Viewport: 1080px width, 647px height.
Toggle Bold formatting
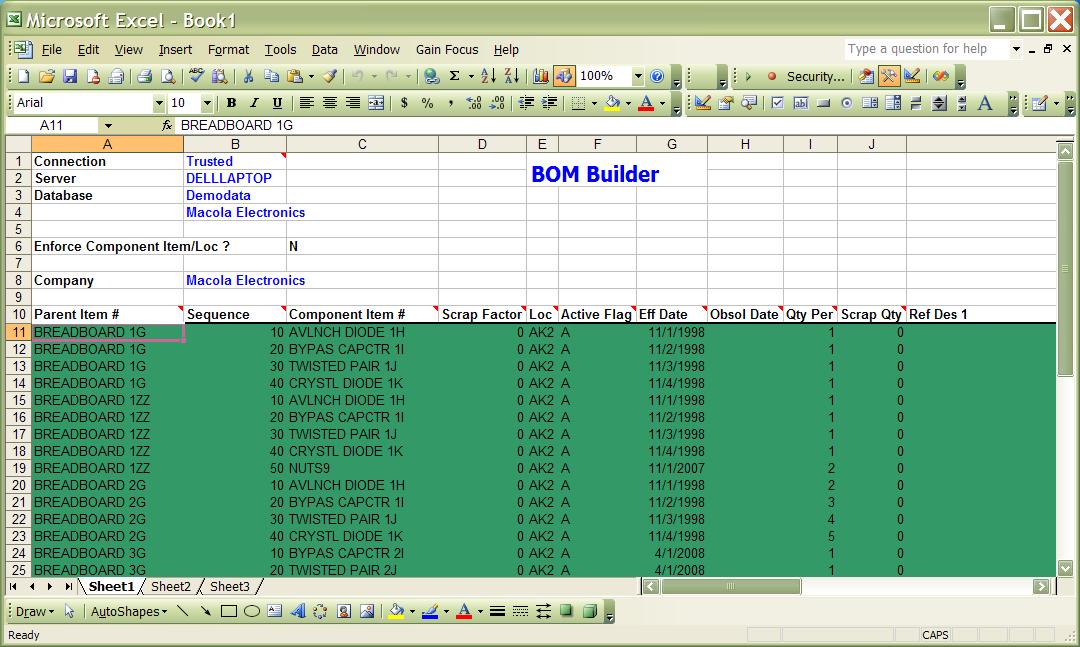[231, 103]
